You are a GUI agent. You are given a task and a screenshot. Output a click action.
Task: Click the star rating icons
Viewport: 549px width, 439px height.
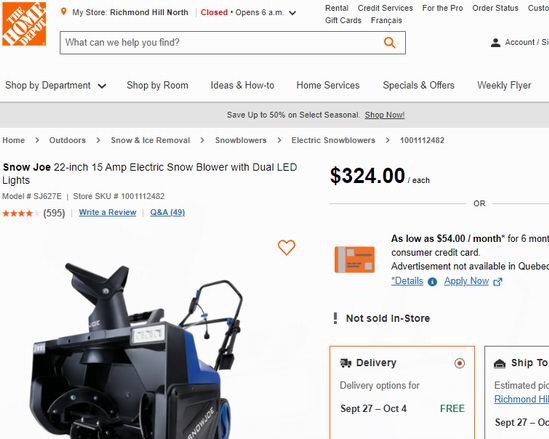[21, 213]
